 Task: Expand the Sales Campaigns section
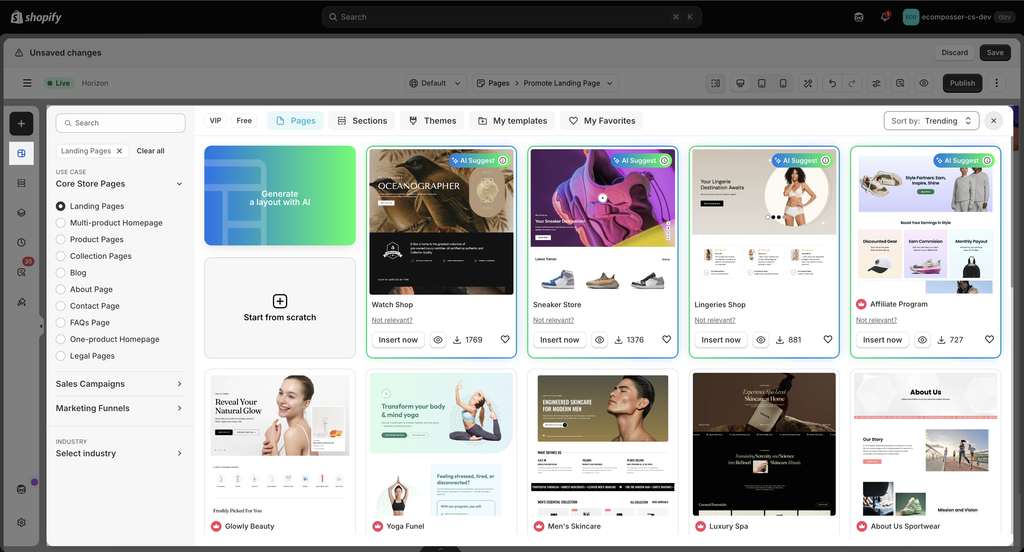120,384
